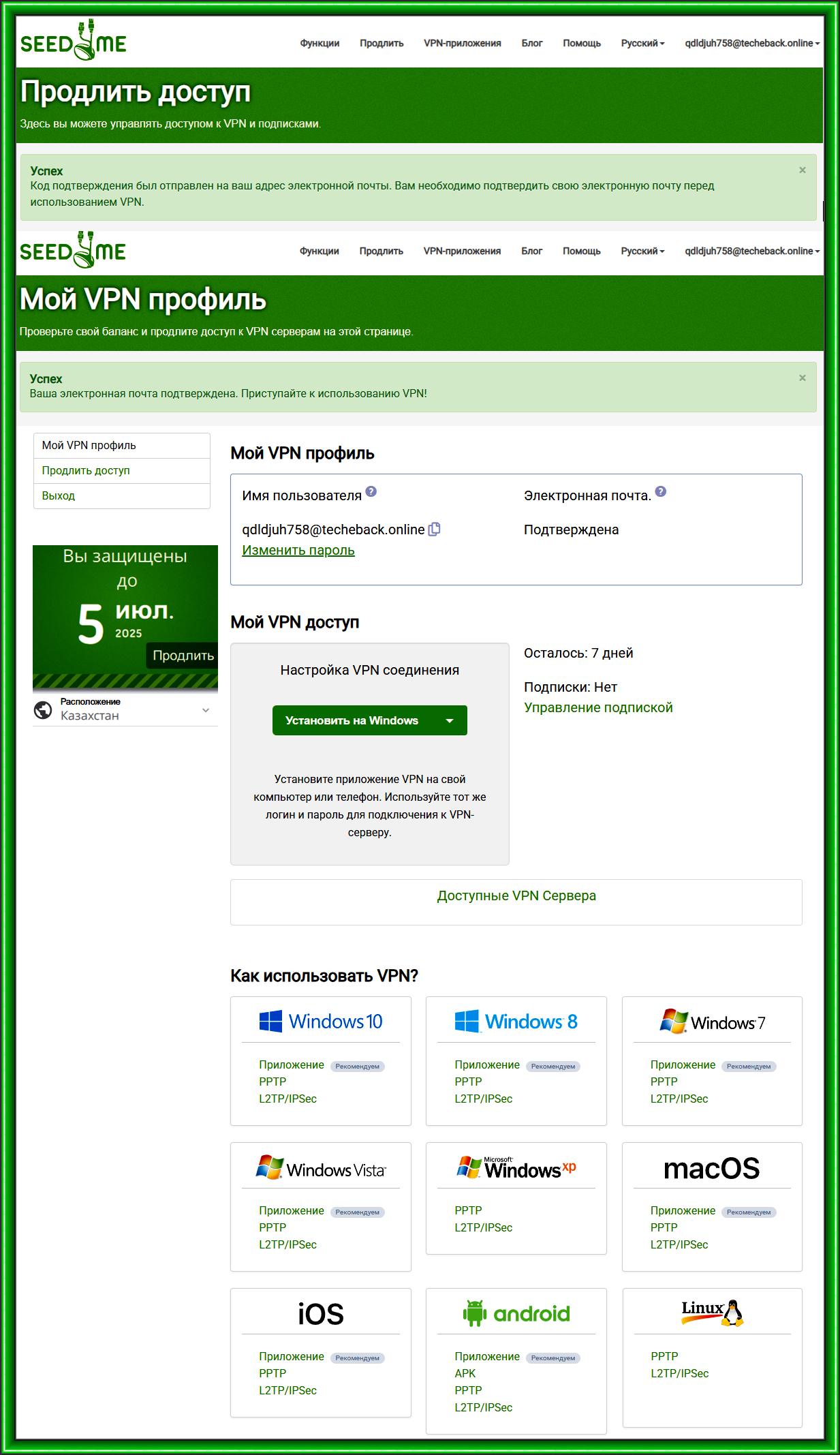Click the Windows 8 logo
The height and width of the screenshot is (1455, 840).
(x=516, y=1022)
